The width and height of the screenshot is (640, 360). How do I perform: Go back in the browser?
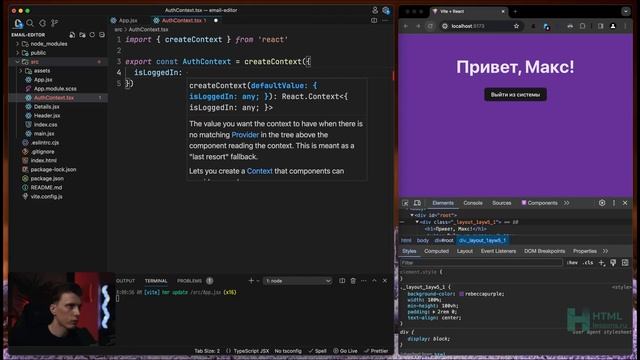coord(406,26)
